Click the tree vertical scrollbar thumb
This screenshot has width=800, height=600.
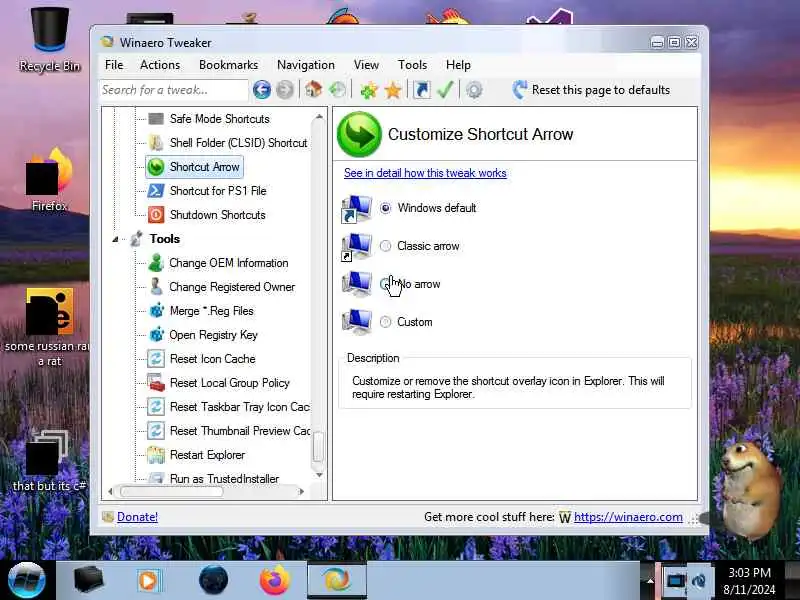318,447
